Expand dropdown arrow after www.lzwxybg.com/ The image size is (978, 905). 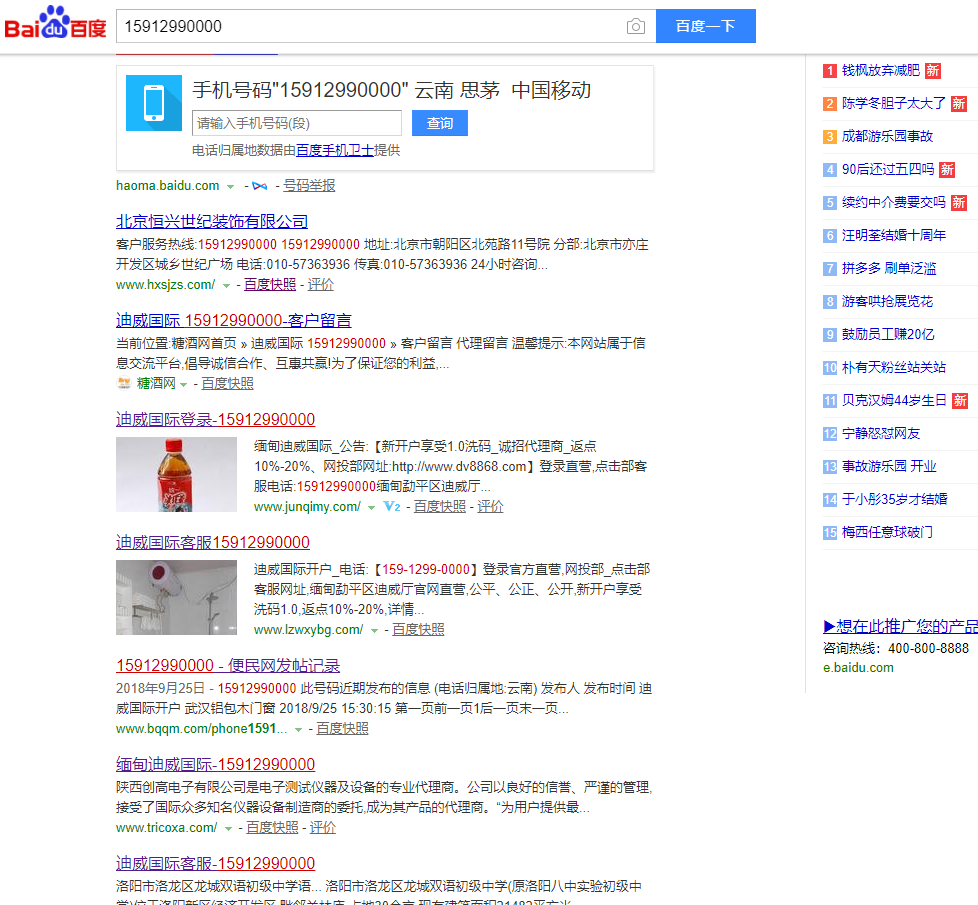point(374,631)
